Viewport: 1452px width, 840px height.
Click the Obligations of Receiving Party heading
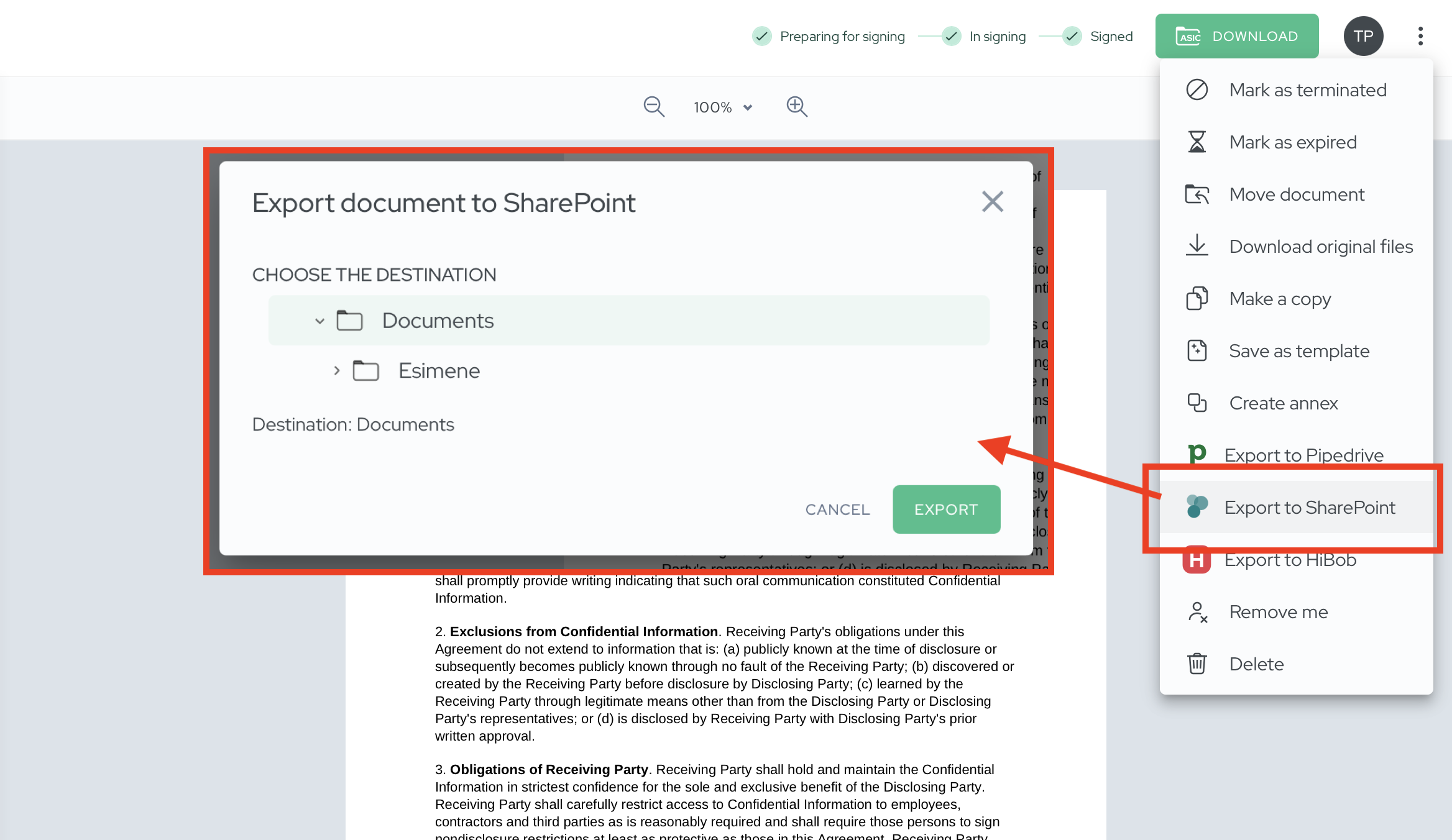pos(549,770)
